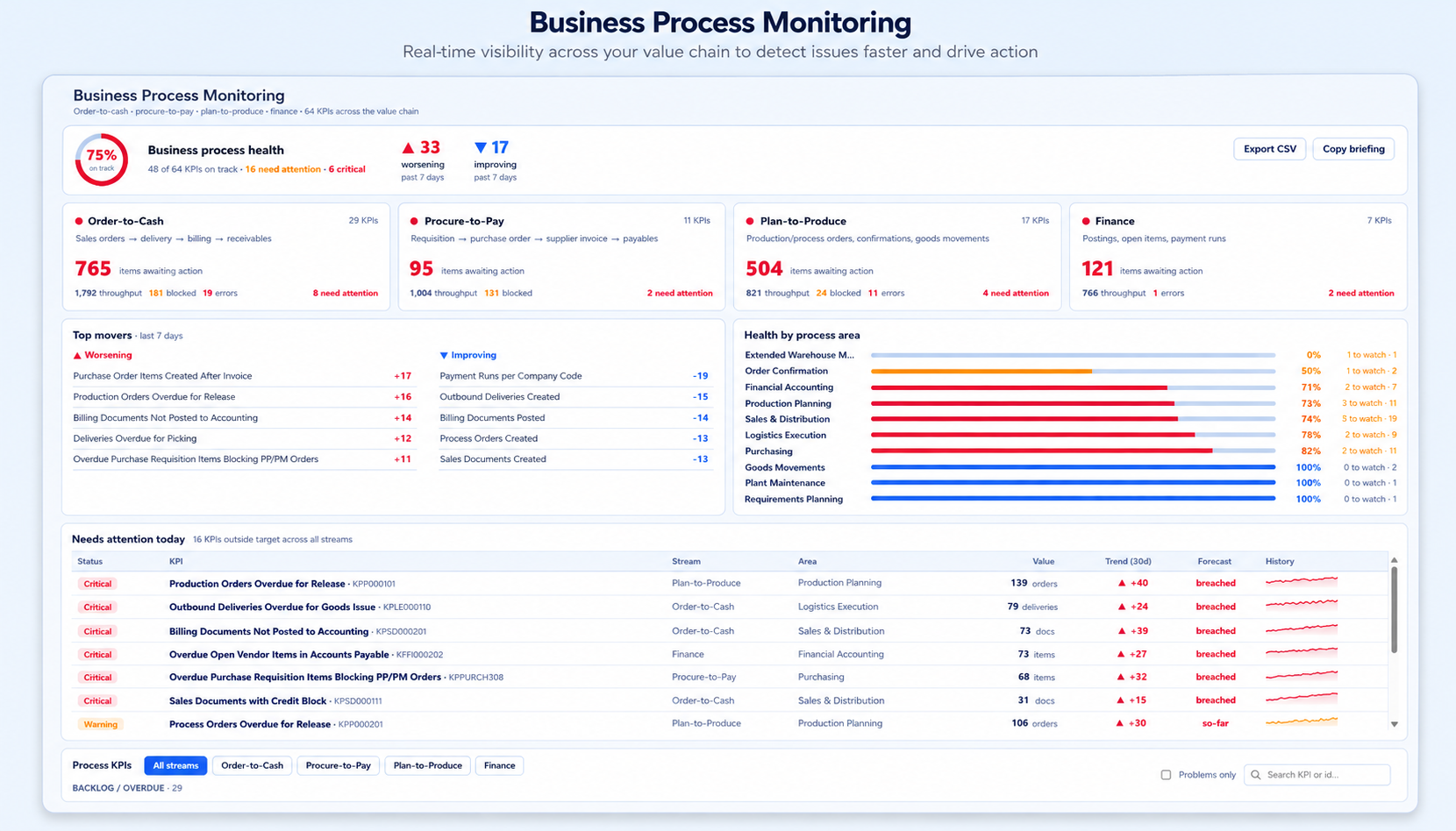Click the blue improving triangle beside 17
Image resolution: width=1456 pixels, height=831 pixels.
pyautogui.click(x=480, y=147)
